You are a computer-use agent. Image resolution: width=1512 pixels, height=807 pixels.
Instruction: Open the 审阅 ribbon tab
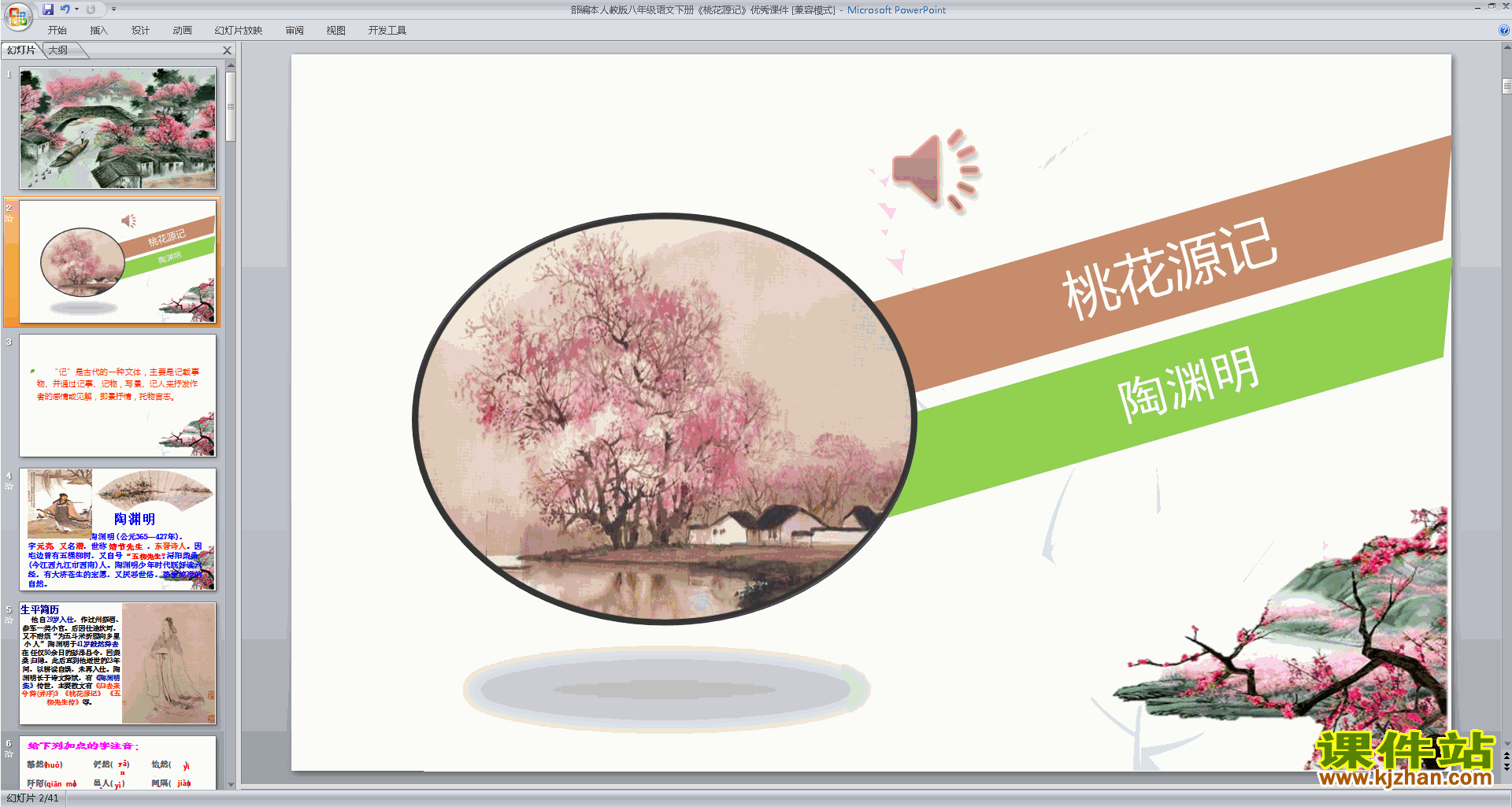coord(295,31)
